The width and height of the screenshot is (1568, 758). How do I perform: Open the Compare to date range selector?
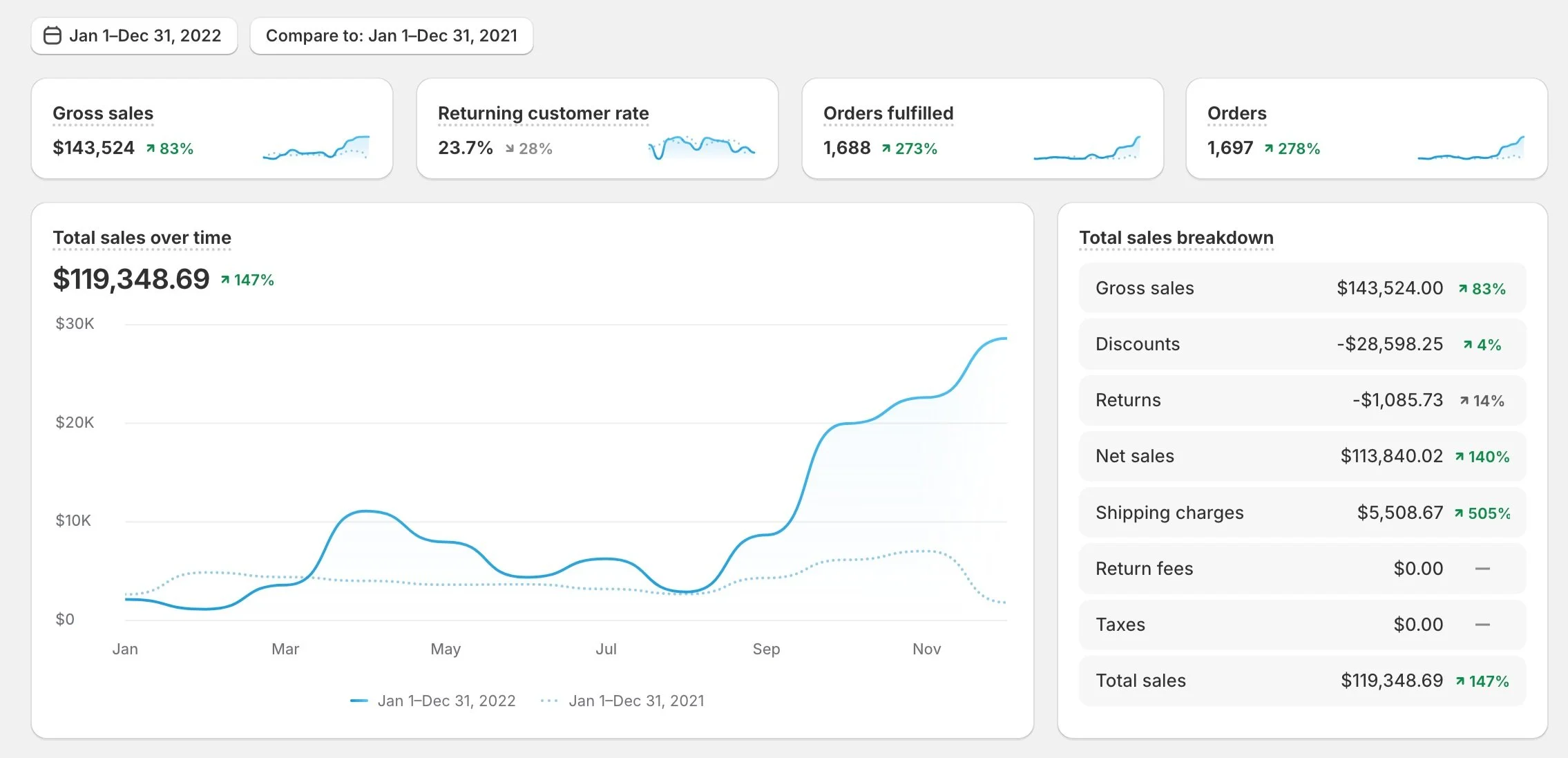(391, 36)
